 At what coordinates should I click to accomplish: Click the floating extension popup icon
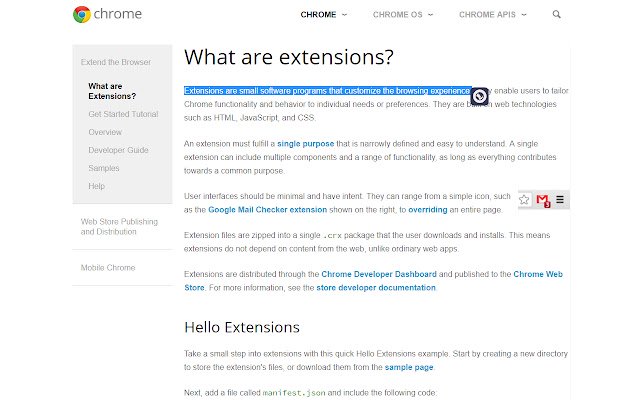[480, 97]
